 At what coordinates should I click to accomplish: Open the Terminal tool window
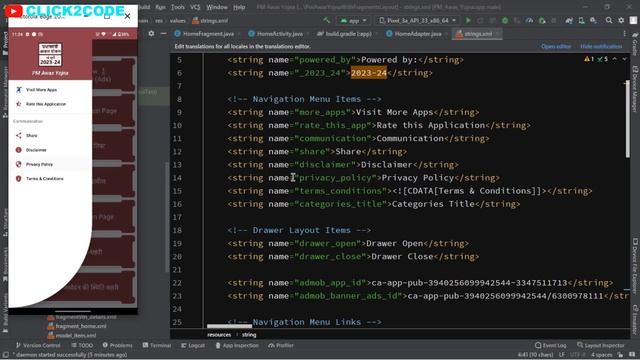157,345
